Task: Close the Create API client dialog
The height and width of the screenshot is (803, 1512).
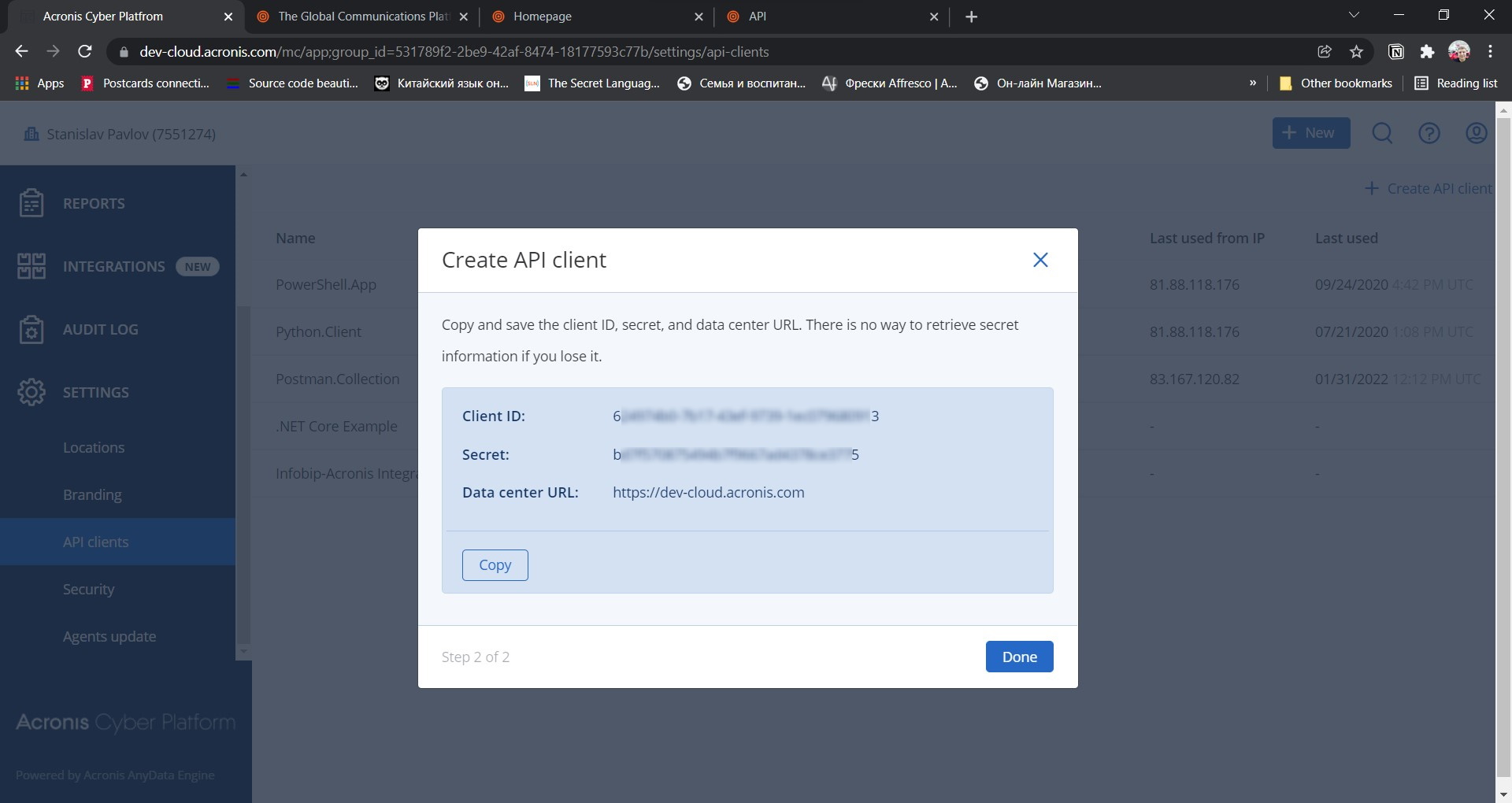Action: (1040, 260)
